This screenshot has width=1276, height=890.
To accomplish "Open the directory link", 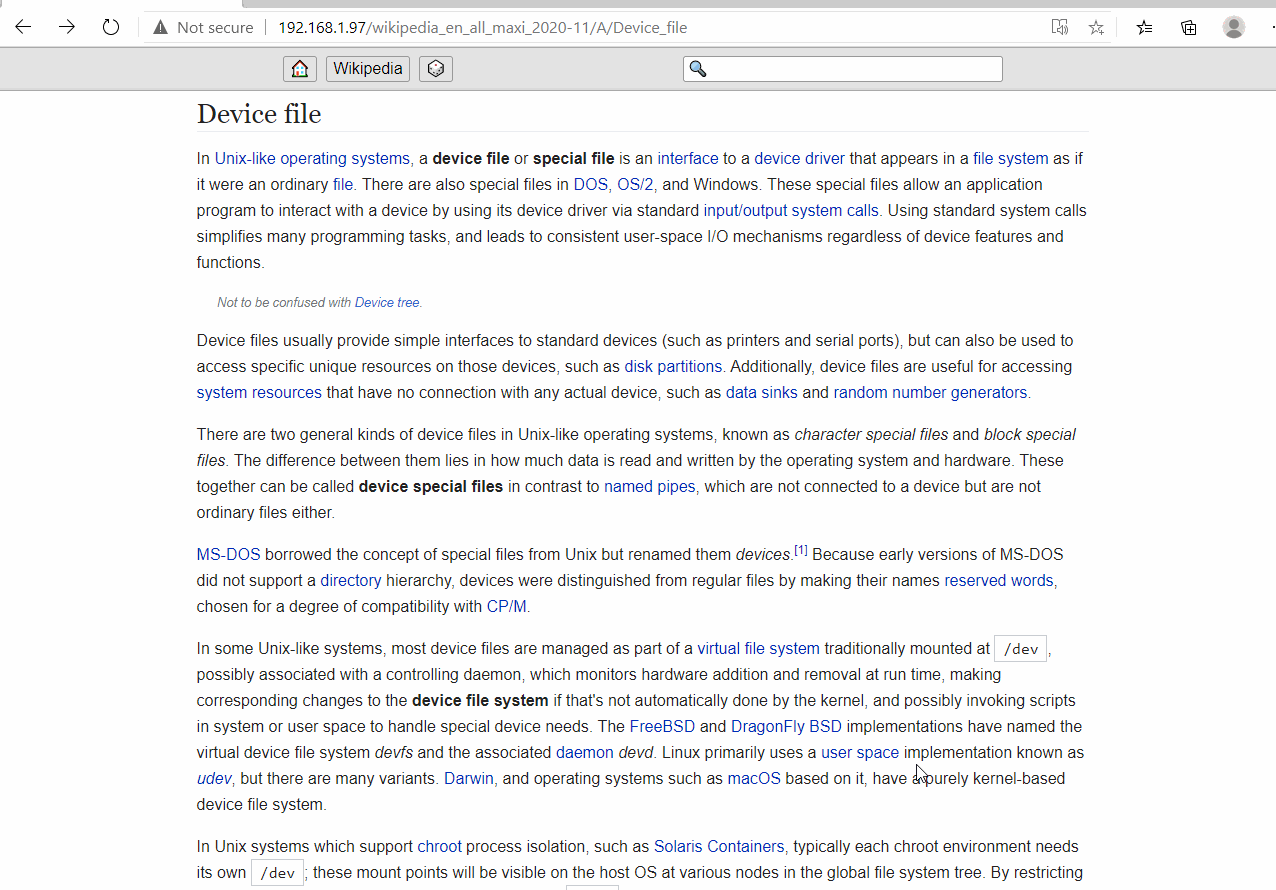I will click(x=351, y=580).
